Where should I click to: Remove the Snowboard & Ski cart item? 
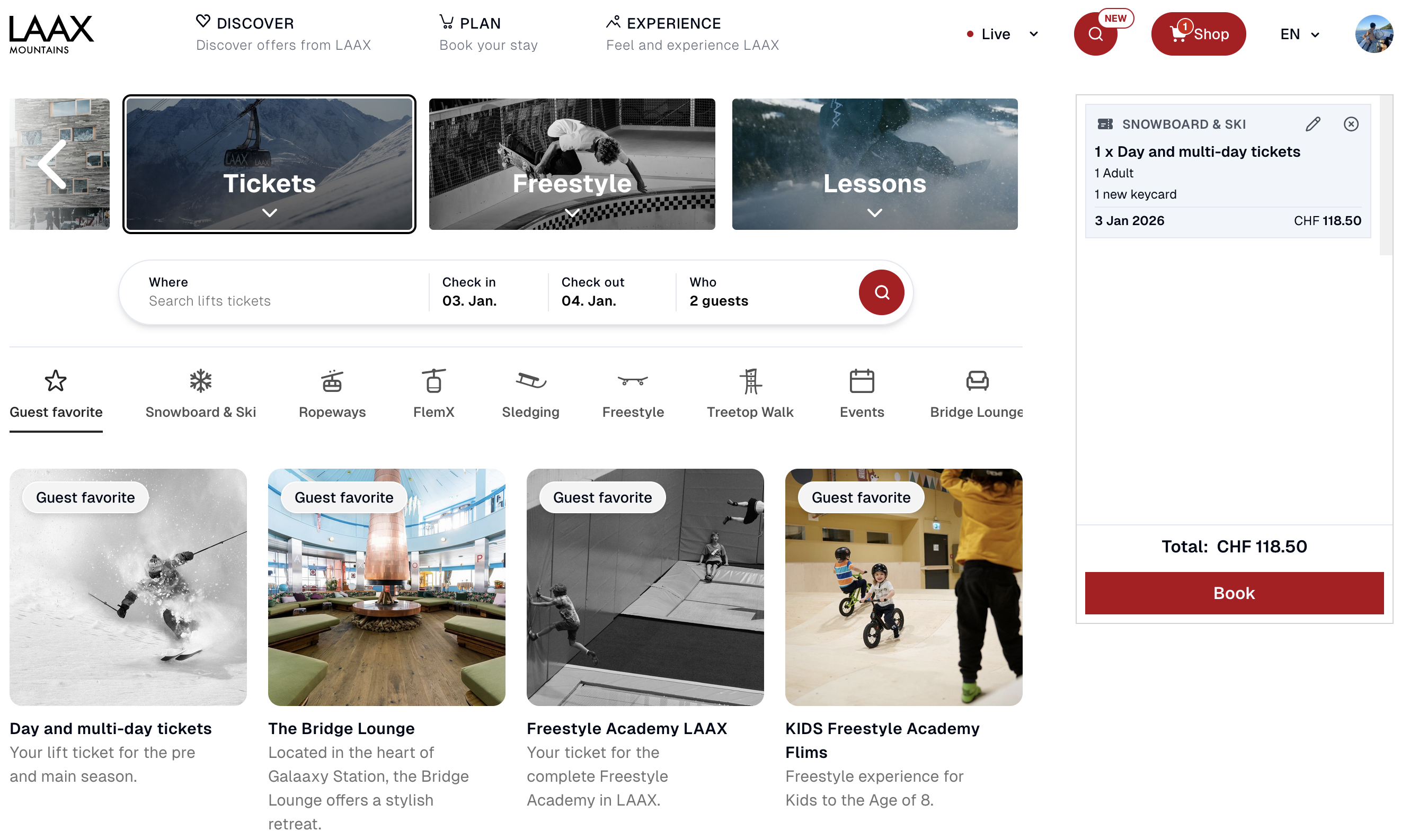1351,124
